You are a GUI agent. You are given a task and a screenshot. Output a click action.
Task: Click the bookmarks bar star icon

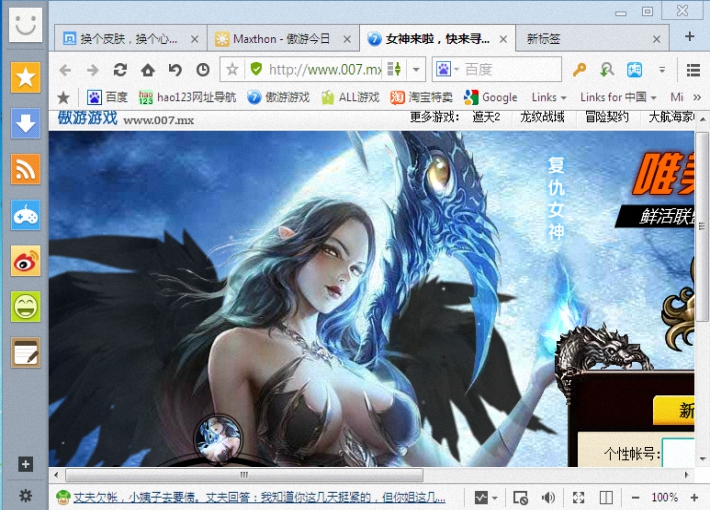[63, 97]
